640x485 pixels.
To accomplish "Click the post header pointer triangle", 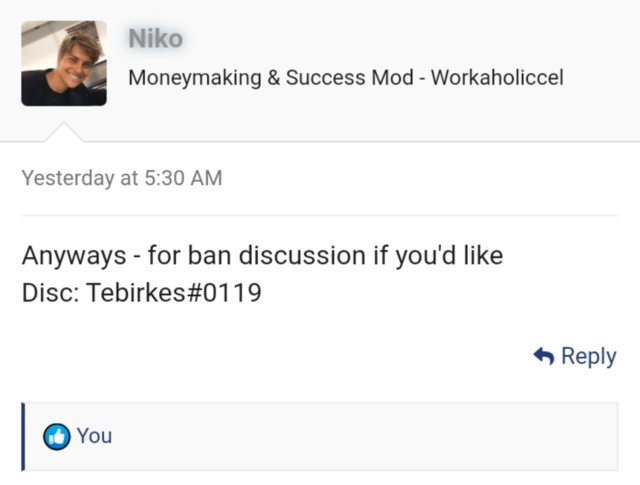I will click(64, 132).
